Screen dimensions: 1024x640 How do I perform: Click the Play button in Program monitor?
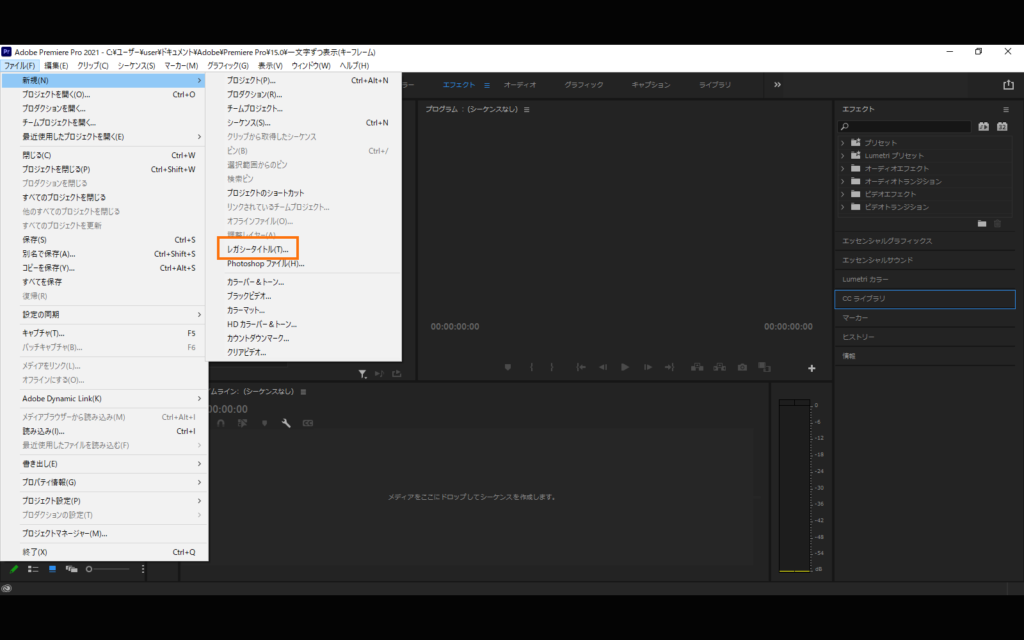tap(625, 367)
